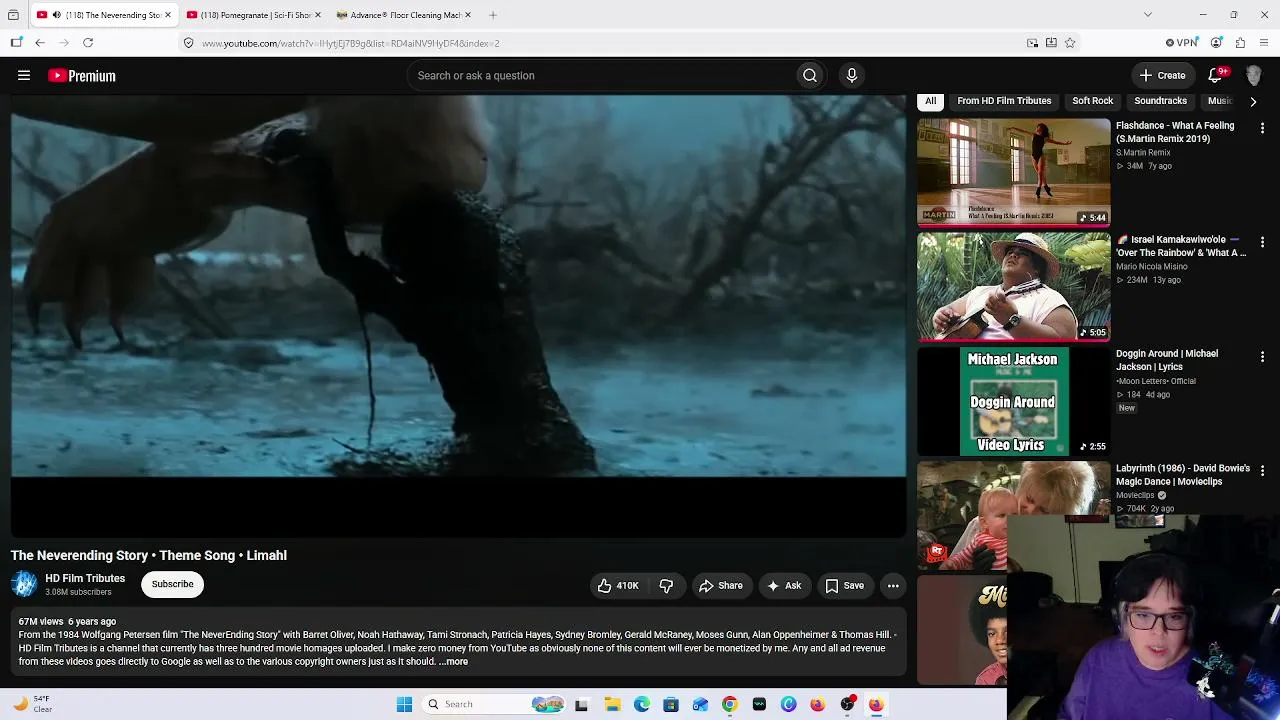
Task: Open OBS Studio from the taskbar
Action: tap(847, 704)
